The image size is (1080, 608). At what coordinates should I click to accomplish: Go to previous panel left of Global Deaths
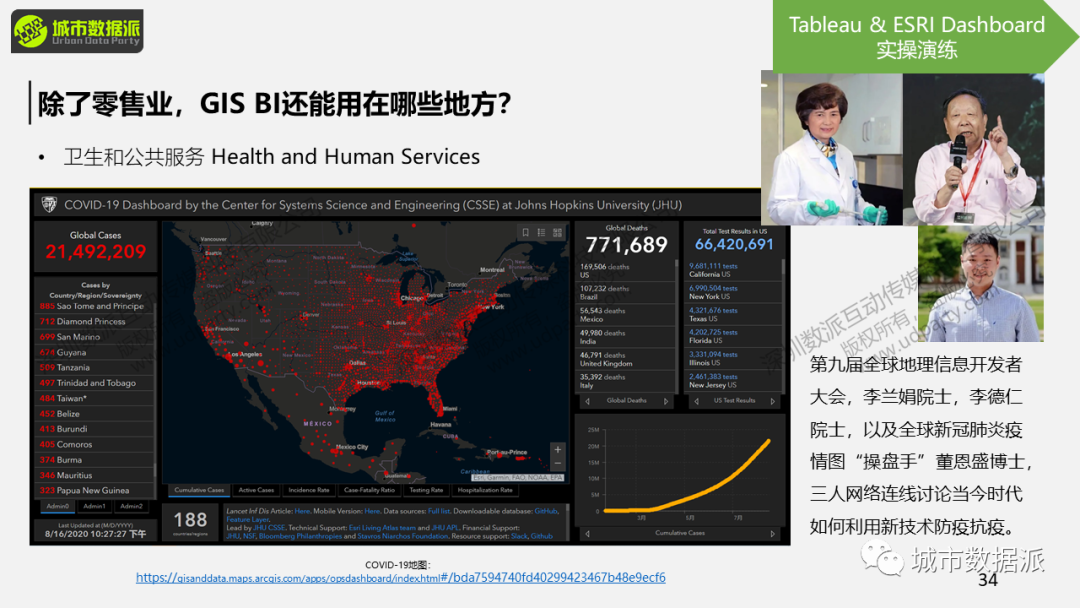coord(588,401)
